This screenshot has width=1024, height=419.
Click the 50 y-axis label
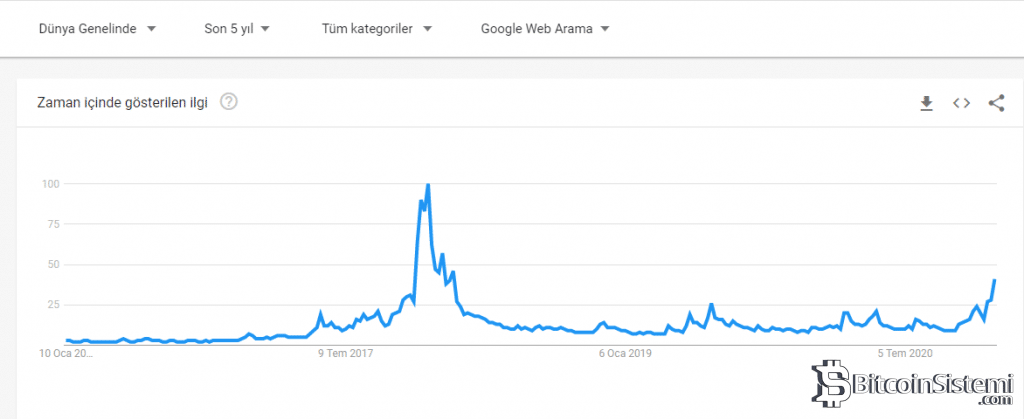(x=54, y=265)
